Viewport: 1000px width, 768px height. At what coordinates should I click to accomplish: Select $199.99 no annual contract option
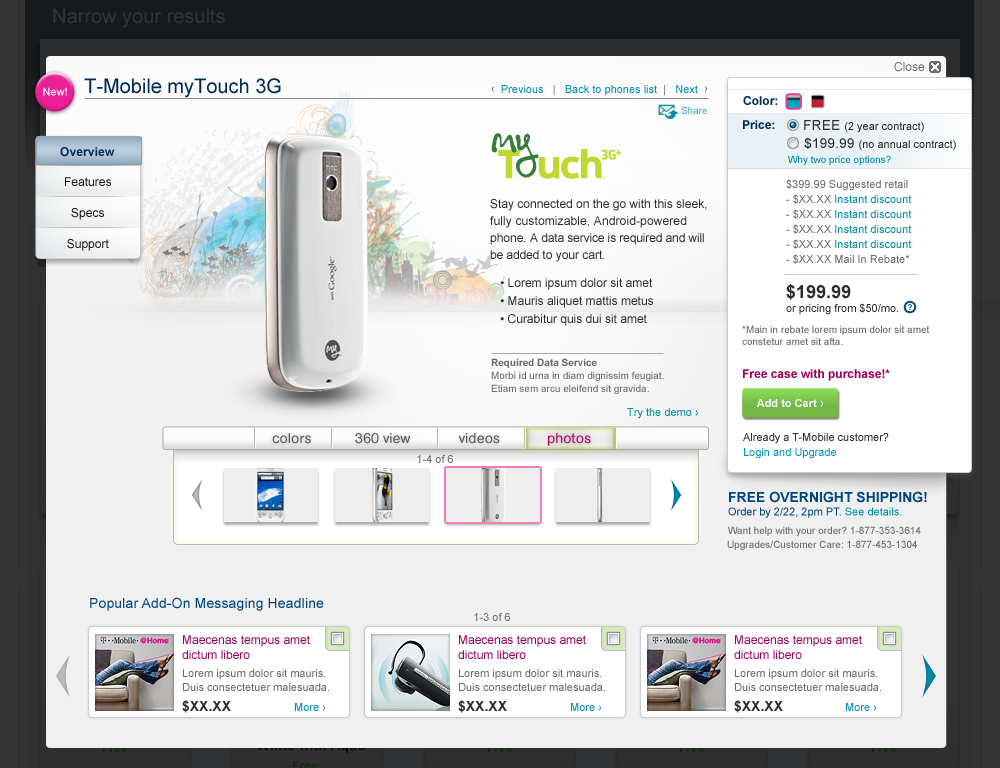click(793, 143)
